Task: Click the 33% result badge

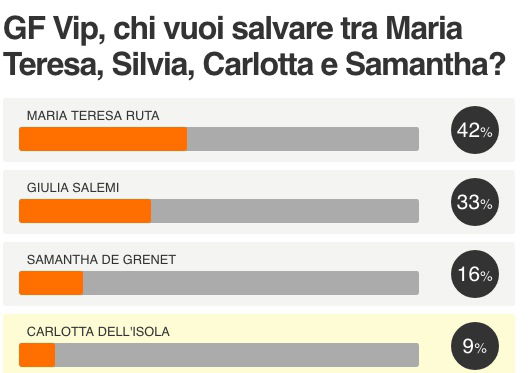Action: point(475,202)
